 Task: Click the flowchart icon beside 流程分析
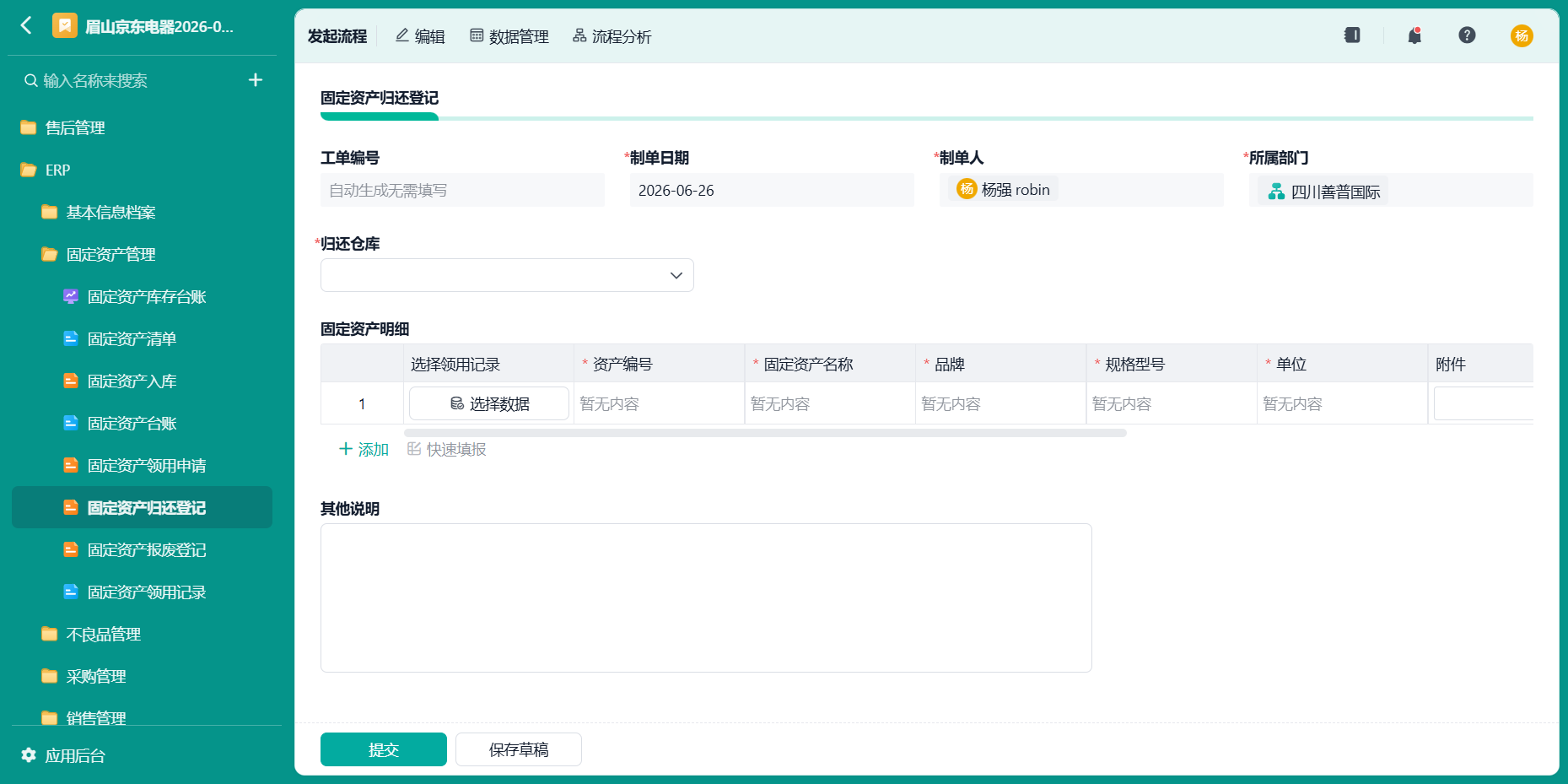(x=579, y=35)
